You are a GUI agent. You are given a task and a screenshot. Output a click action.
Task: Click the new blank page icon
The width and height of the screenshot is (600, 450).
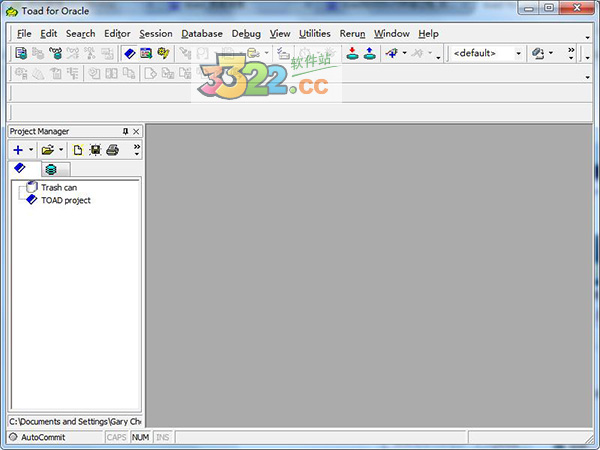pyautogui.click(x=78, y=150)
